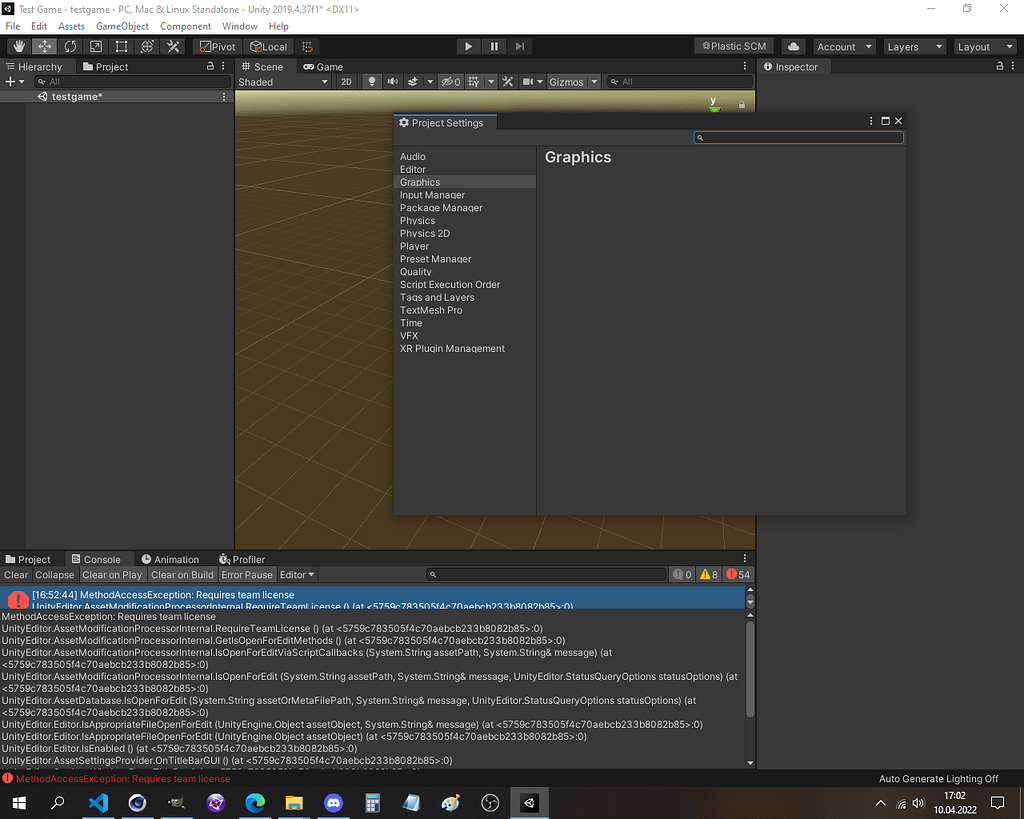Screen dimensions: 1024x819
Task: Switch to the Game view tab
Action: pyautogui.click(x=330, y=66)
